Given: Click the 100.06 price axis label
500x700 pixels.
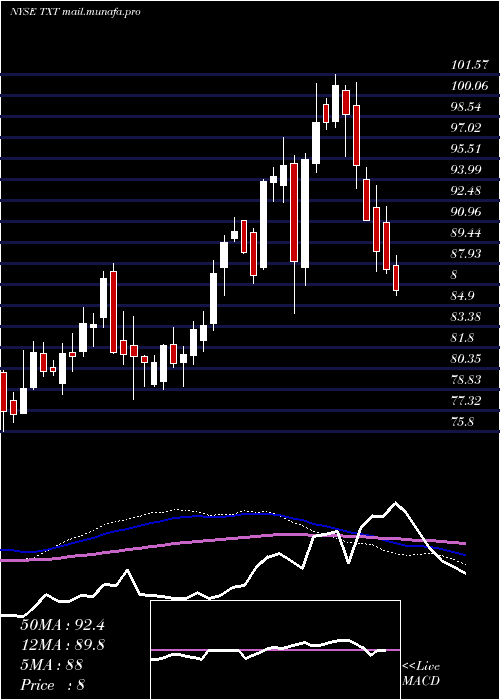Looking at the screenshot, I should (x=469, y=86).
